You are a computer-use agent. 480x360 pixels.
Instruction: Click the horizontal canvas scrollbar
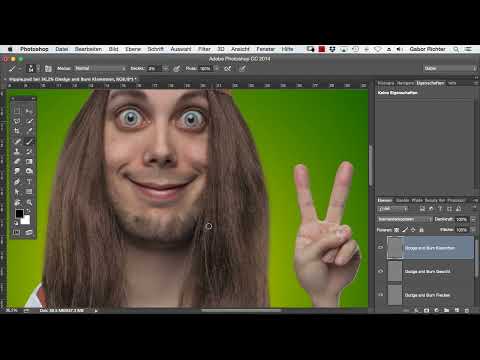(241, 311)
